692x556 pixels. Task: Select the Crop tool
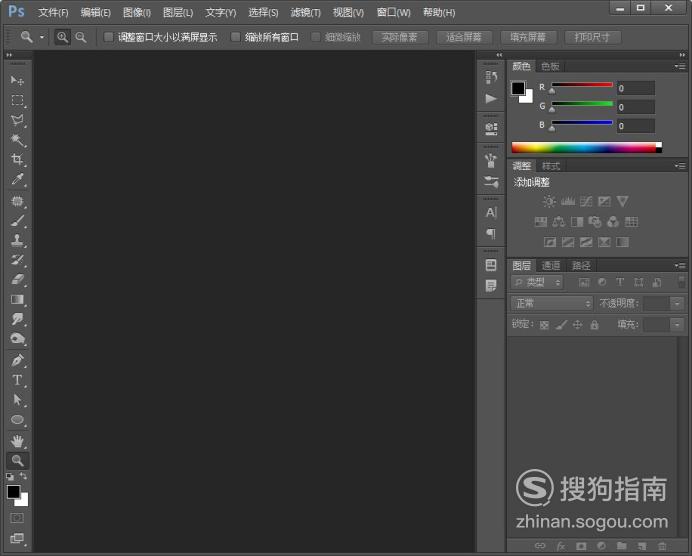(17, 159)
